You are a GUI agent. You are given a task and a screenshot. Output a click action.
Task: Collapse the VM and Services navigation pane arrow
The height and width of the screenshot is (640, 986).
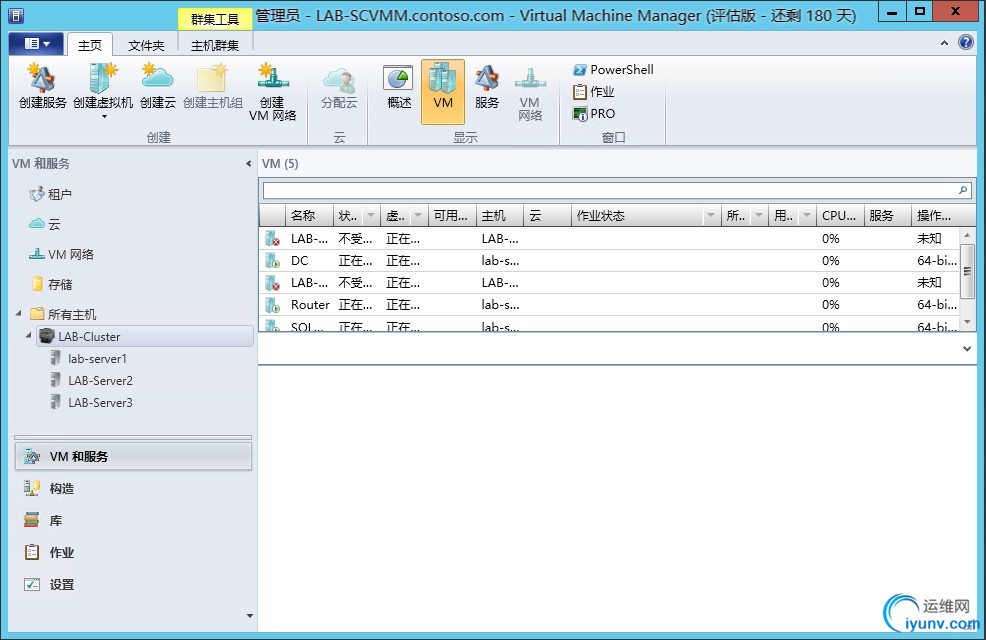click(x=248, y=164)
